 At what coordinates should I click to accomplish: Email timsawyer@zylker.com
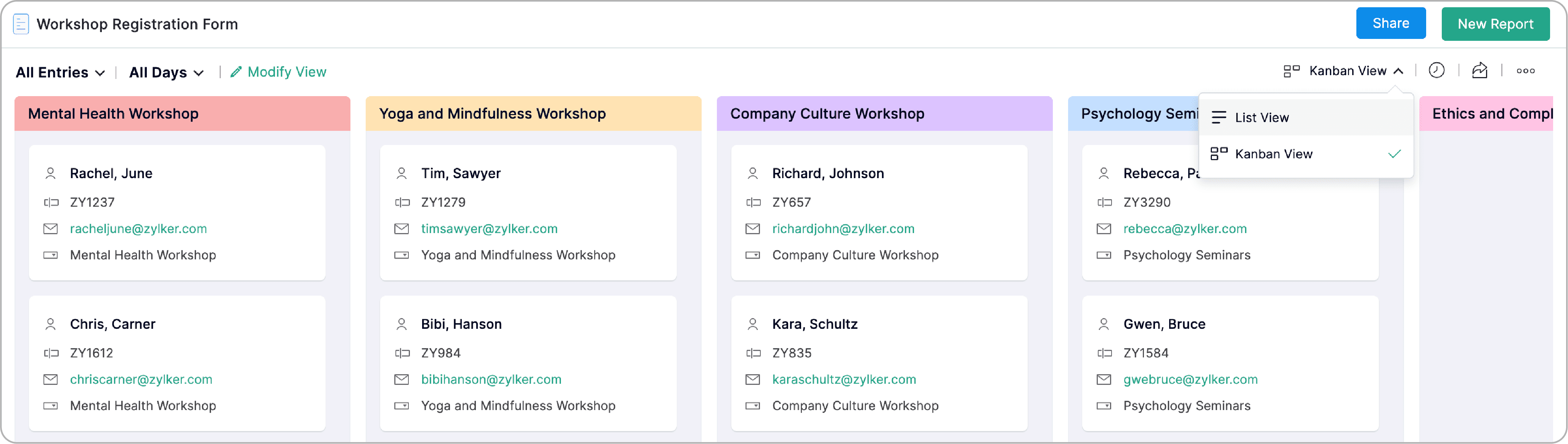coord(489,229)
